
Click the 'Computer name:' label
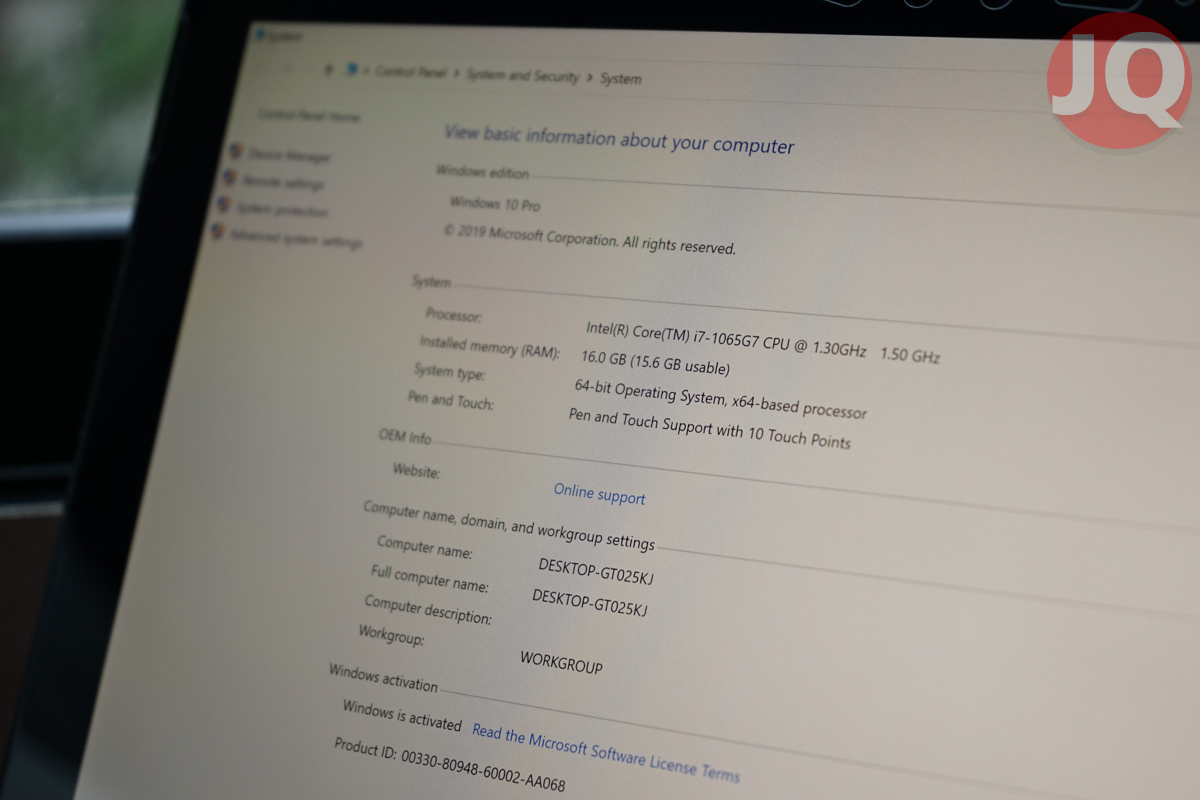(x=424, y=546)
